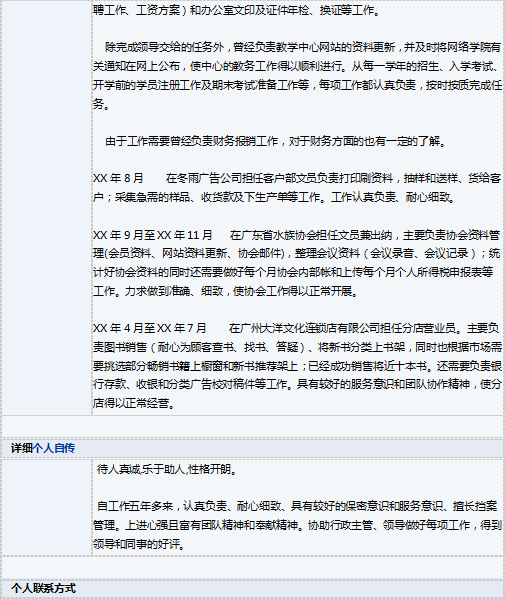
Task: Click the blank spacer row above 详细个人自传
Action: tap(252, 426)
